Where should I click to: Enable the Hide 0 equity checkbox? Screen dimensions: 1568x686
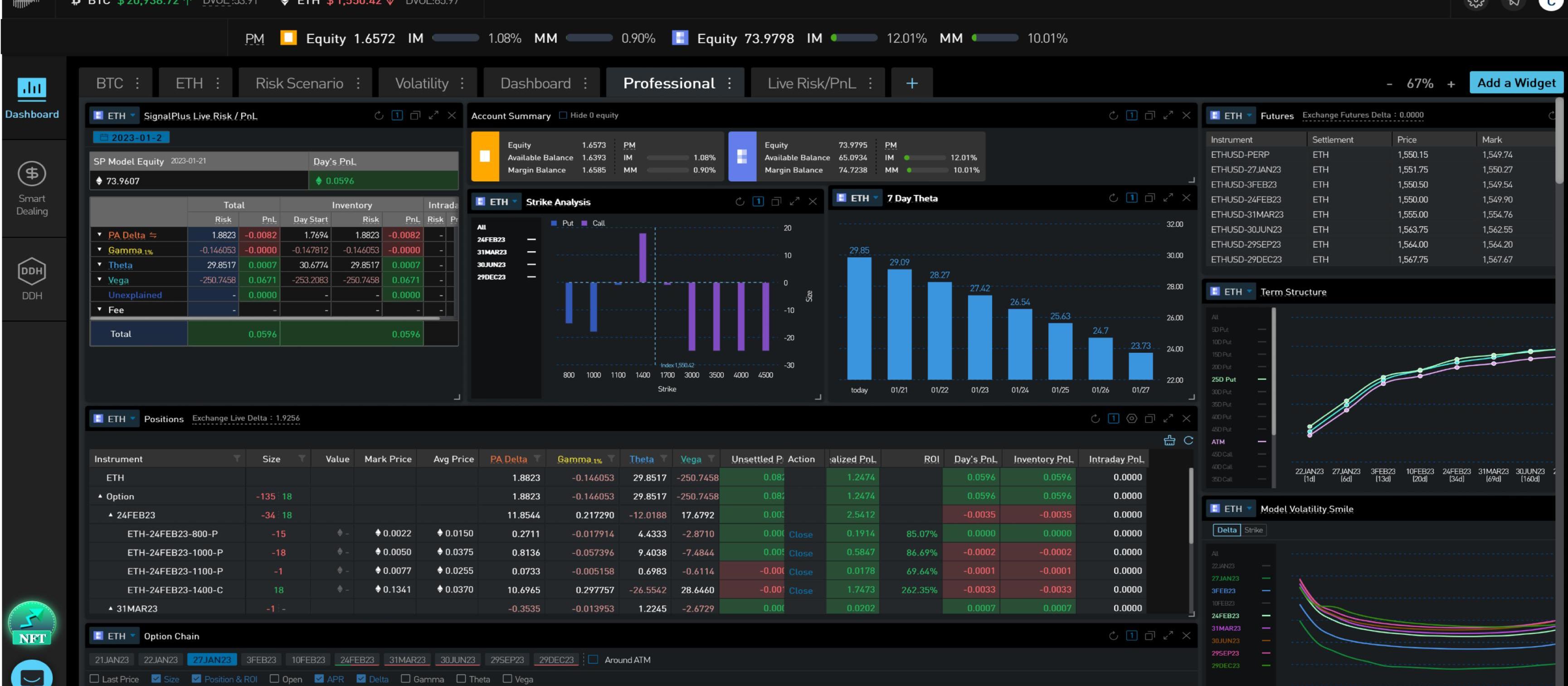point(563,115)
